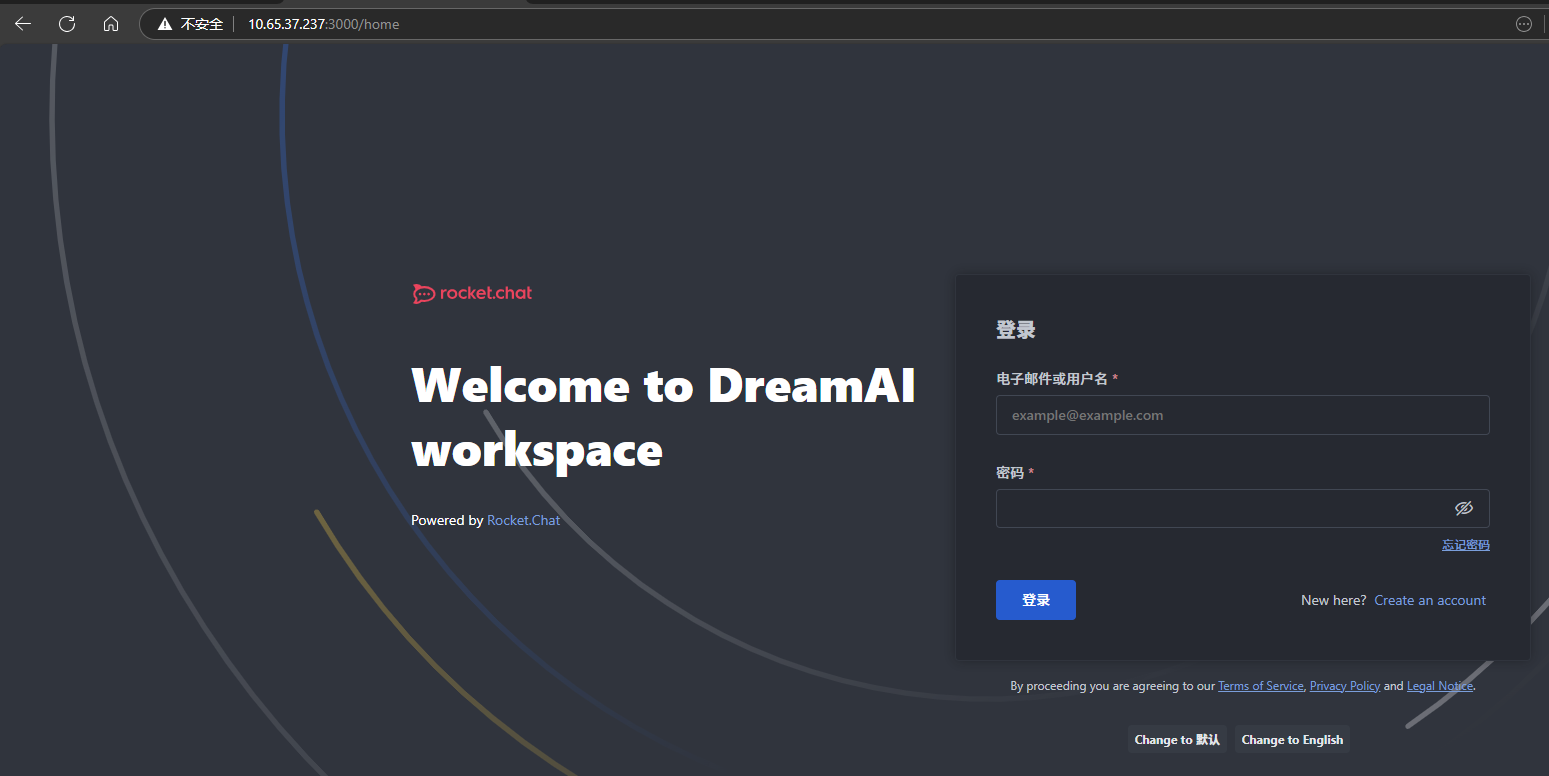Toggle password visibility with the eye icon
1549x776 pixels.
pos(1464,508)
